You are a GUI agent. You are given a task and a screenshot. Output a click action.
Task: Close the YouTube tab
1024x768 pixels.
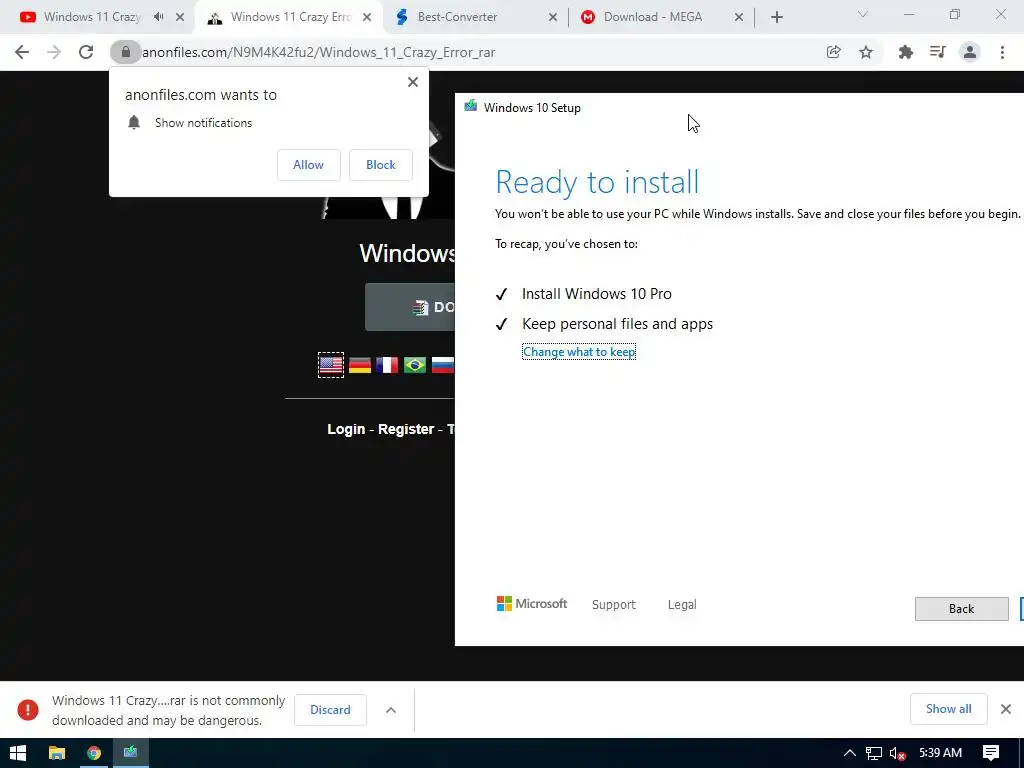[x=180, y=17]
